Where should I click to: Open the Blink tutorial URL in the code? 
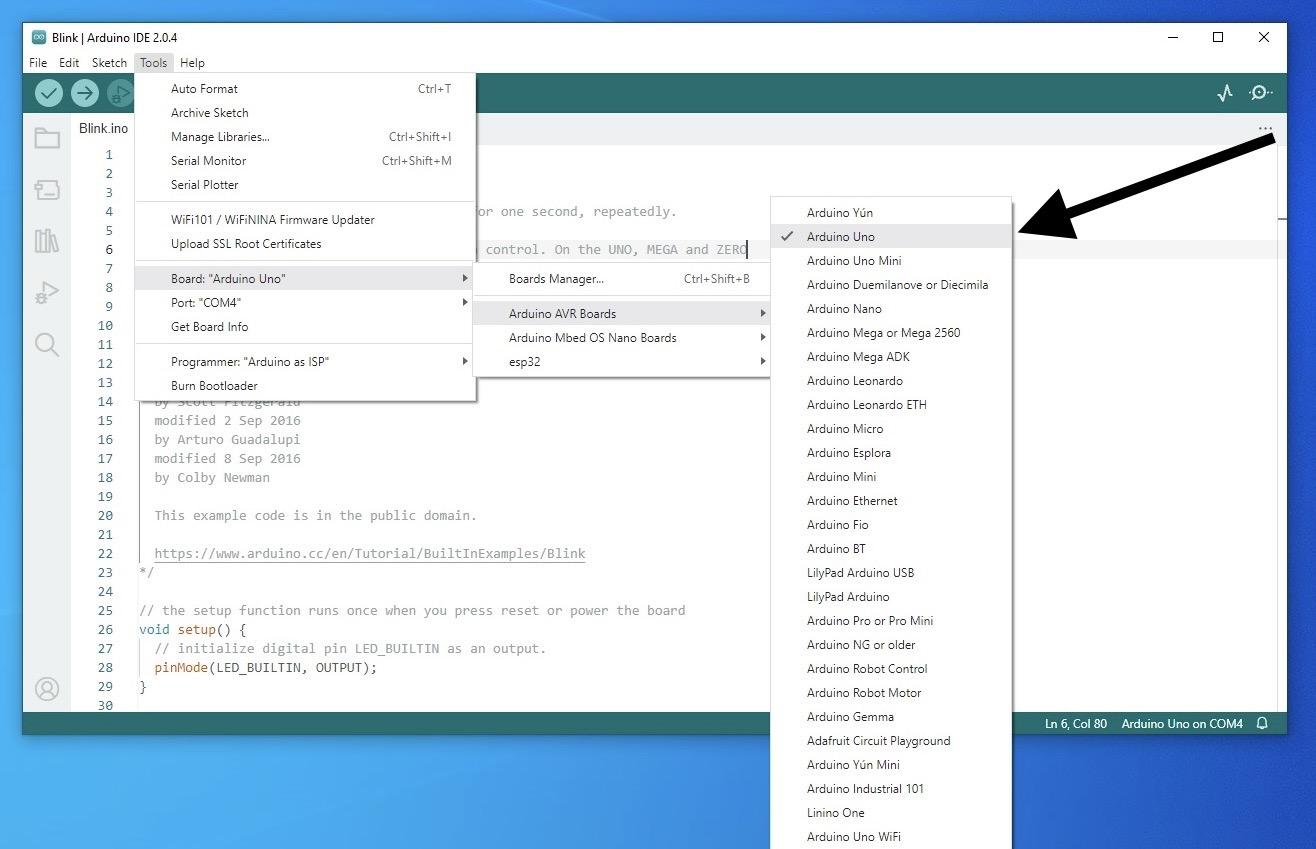tap(370, 553)
